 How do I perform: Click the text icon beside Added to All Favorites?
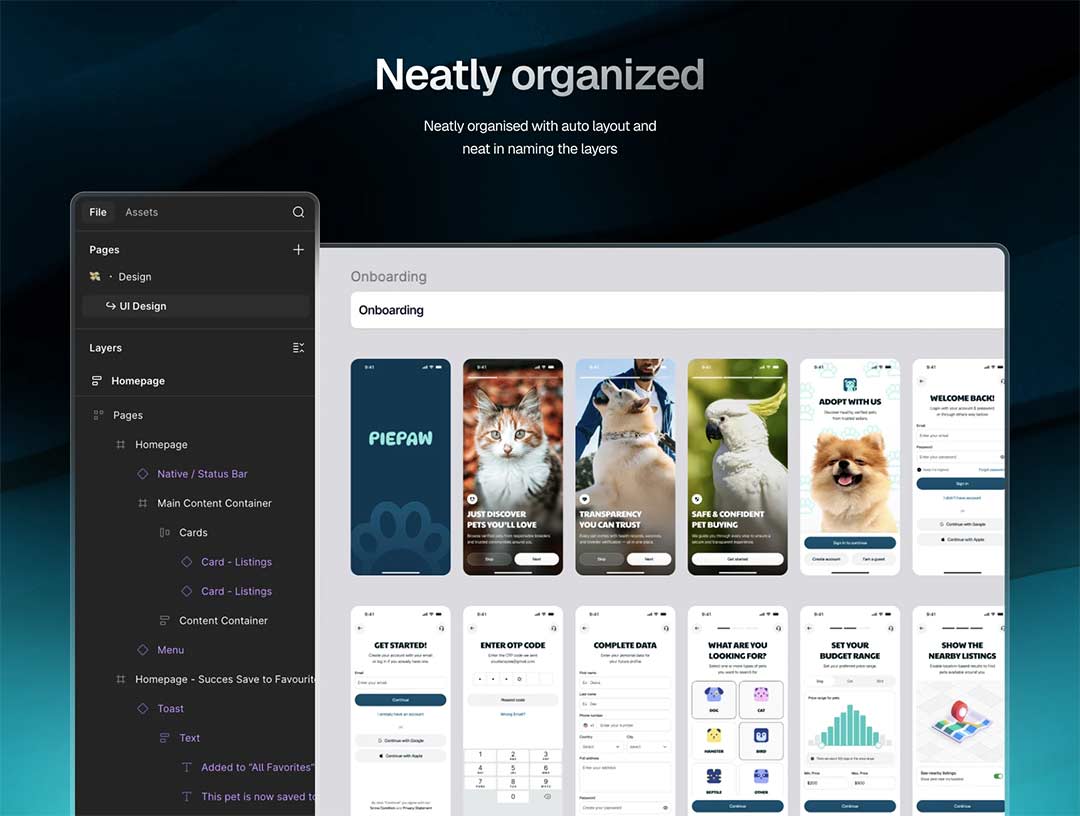(186, 768)
